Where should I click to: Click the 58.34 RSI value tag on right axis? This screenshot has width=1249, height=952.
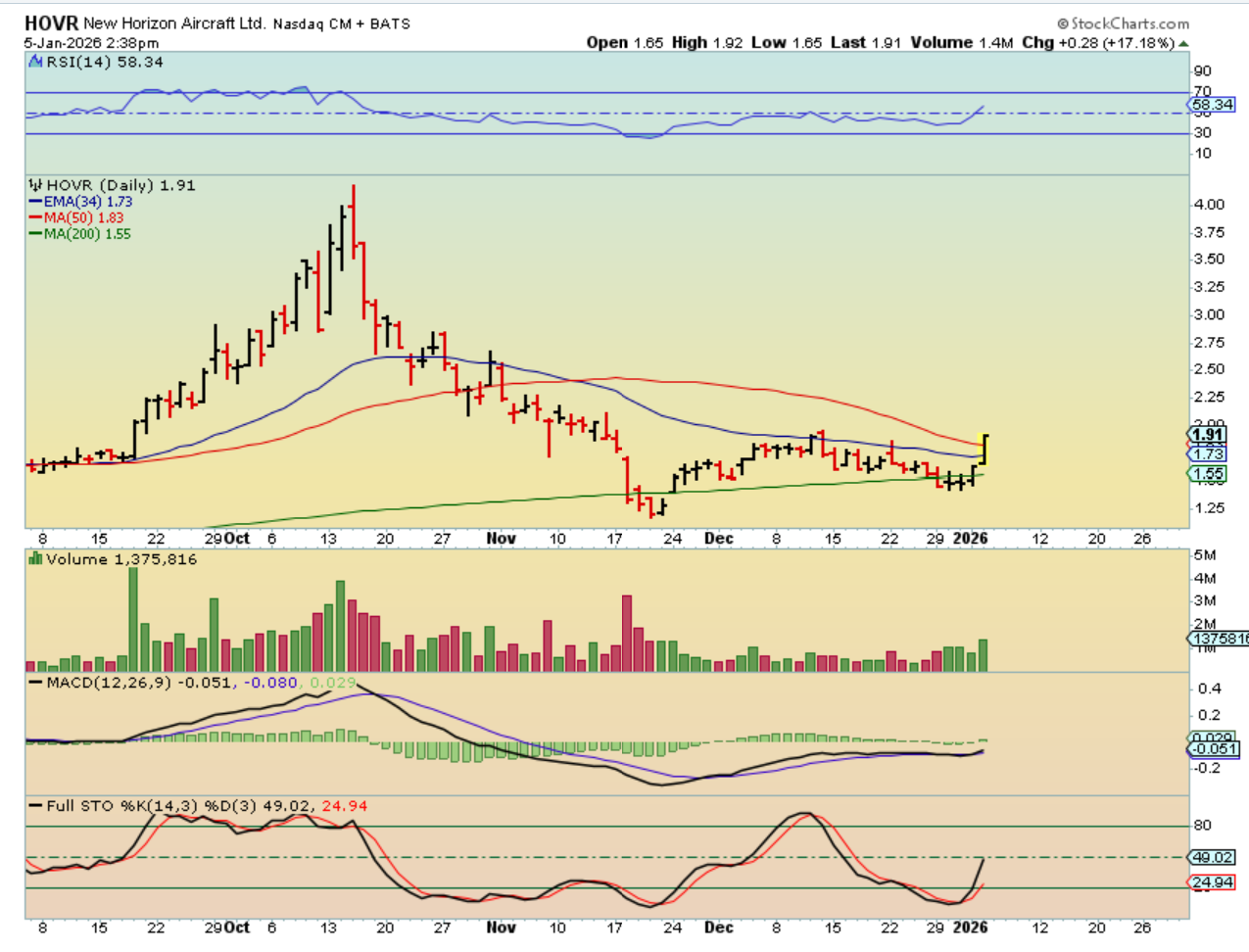(x=1213, y=104)
